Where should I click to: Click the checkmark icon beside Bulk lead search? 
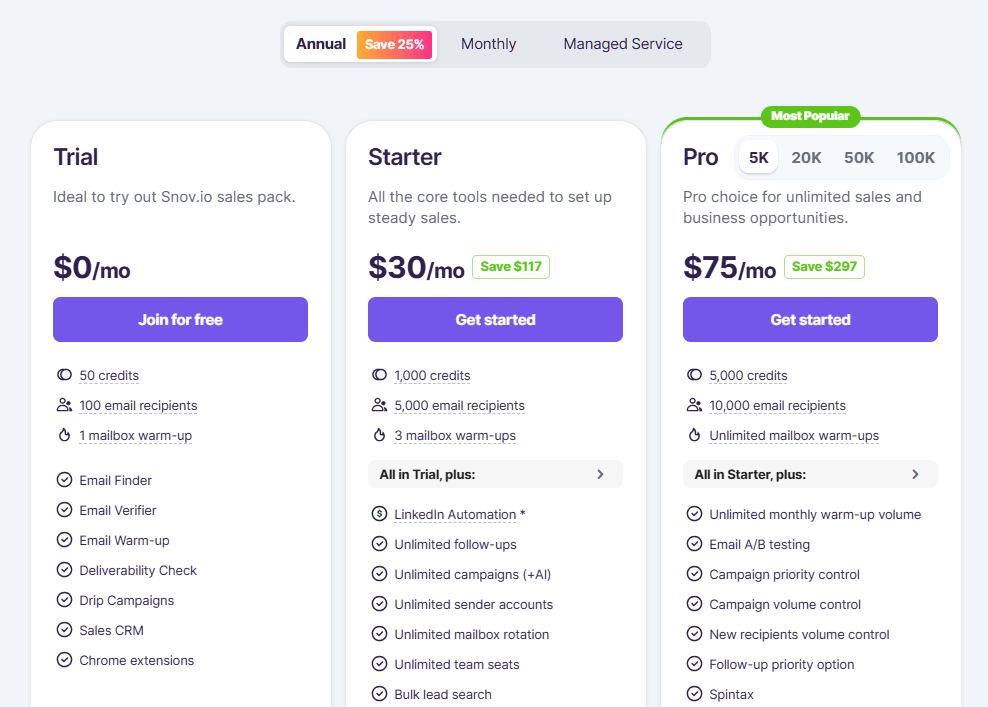click(379, 694)
